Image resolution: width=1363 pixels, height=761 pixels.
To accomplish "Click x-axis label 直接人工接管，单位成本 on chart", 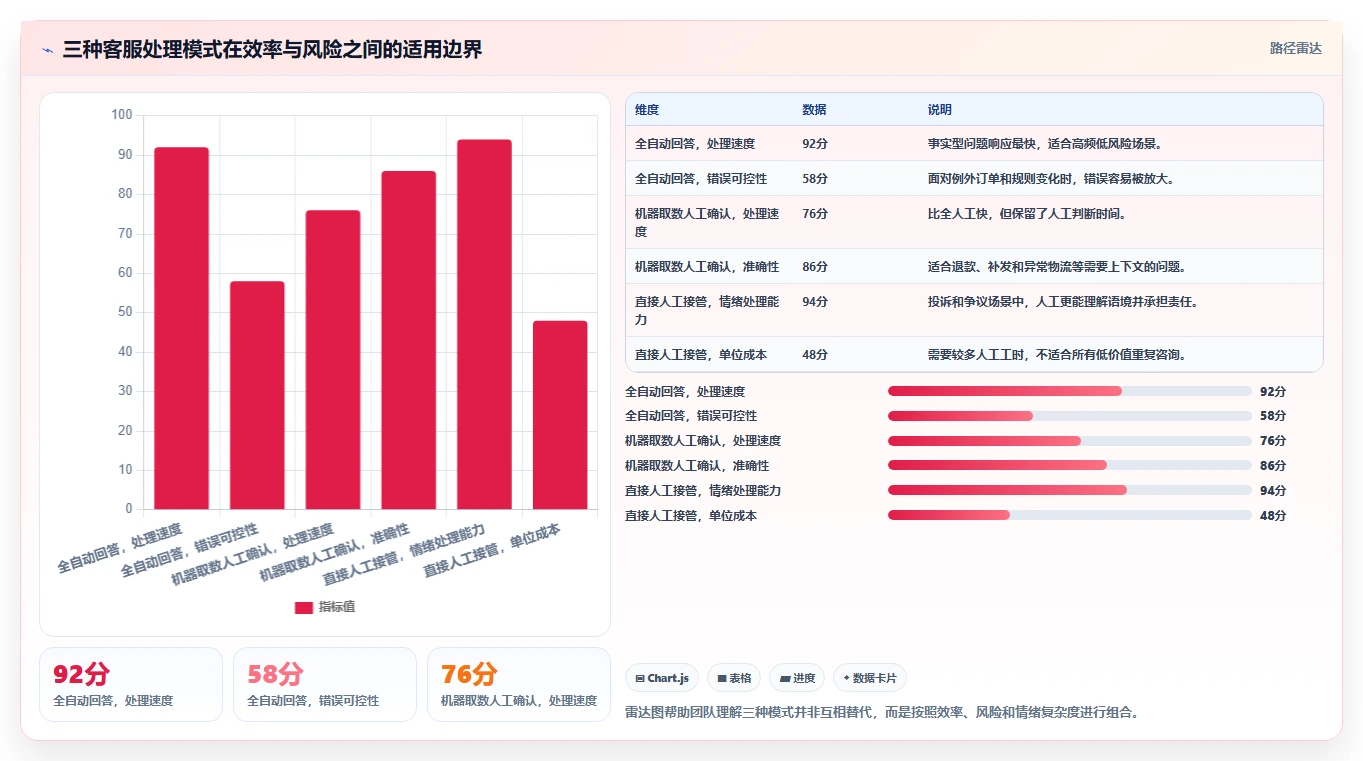I will pyautogui.click(x=491, y=550).
